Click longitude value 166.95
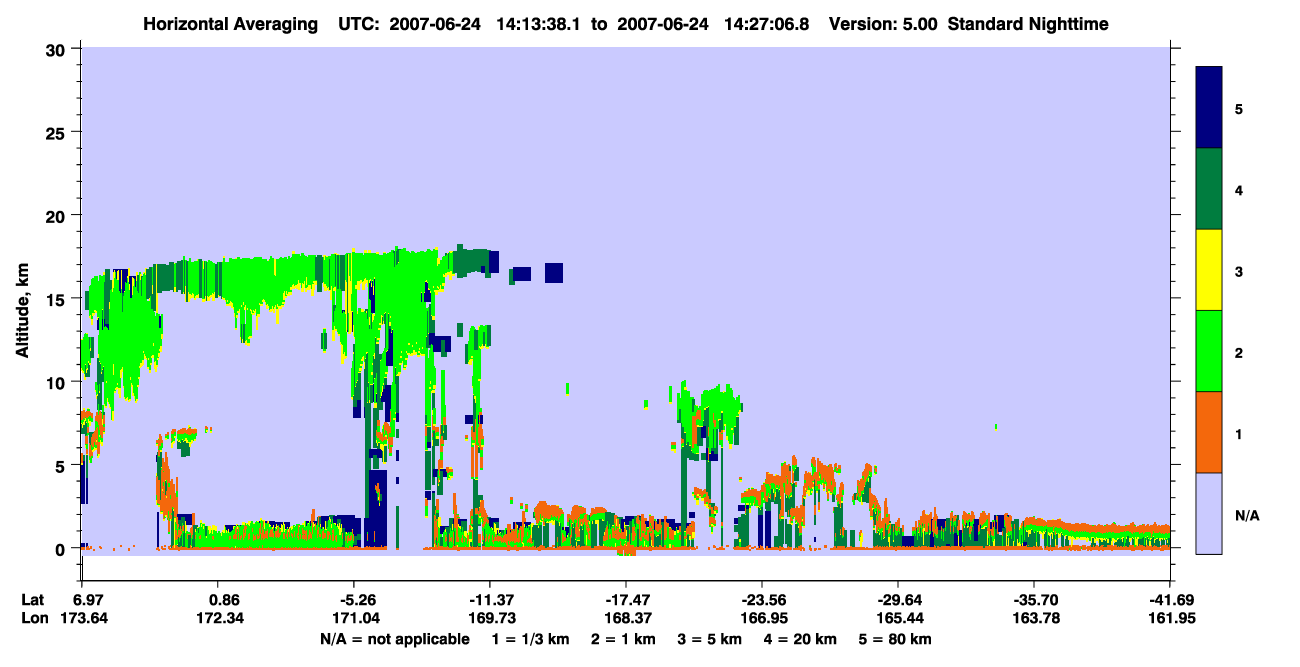 [x=762, y=618]
